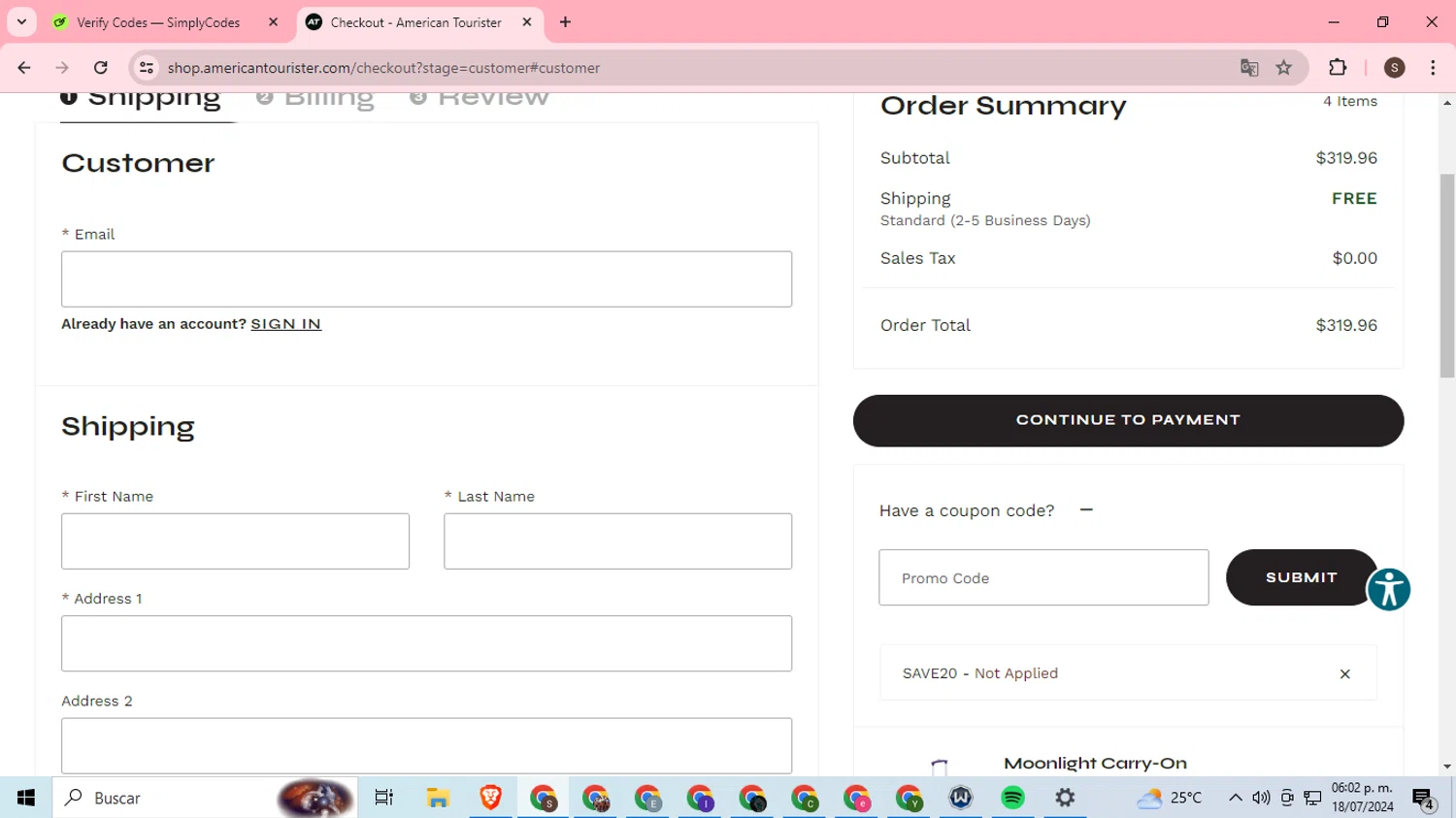The width and height of the screenshot is (1456, 818).
Task: Click the First Name field
Action: 235,541
